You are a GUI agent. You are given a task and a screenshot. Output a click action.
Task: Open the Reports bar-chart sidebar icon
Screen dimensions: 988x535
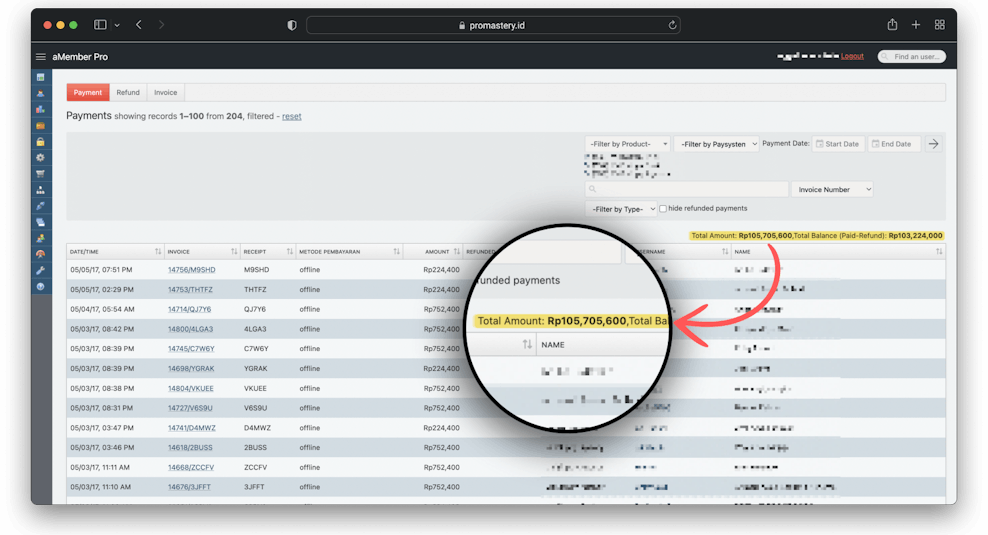[x=40, y=110]
